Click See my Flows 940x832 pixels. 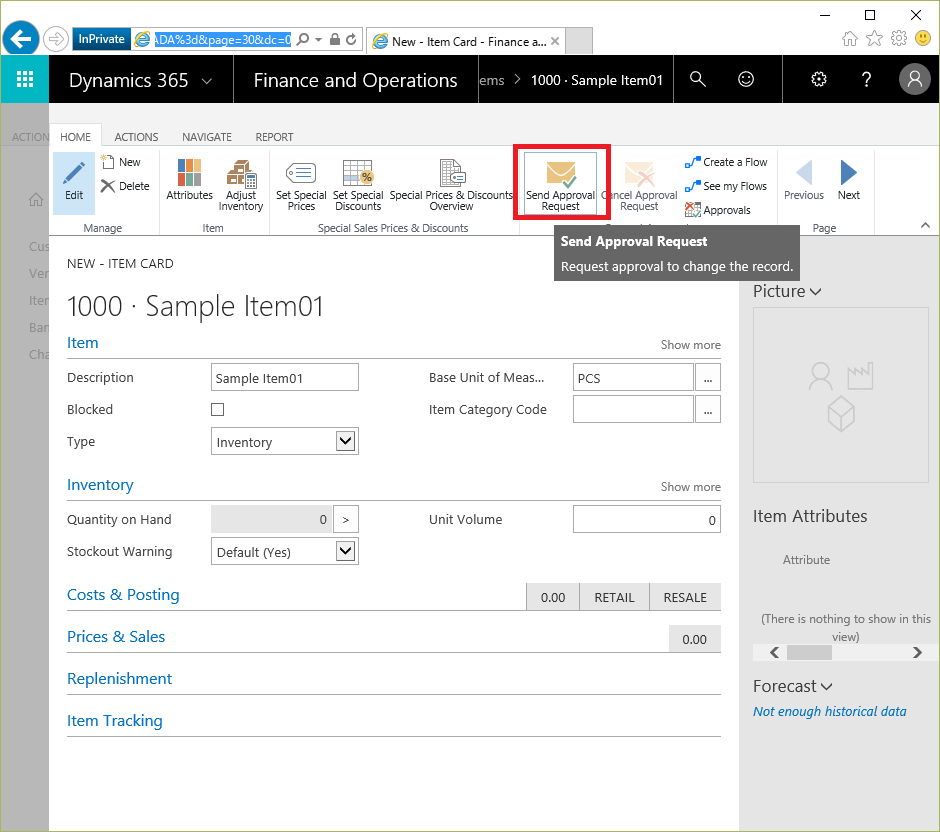pyautogui.click(x=725, y=186)
